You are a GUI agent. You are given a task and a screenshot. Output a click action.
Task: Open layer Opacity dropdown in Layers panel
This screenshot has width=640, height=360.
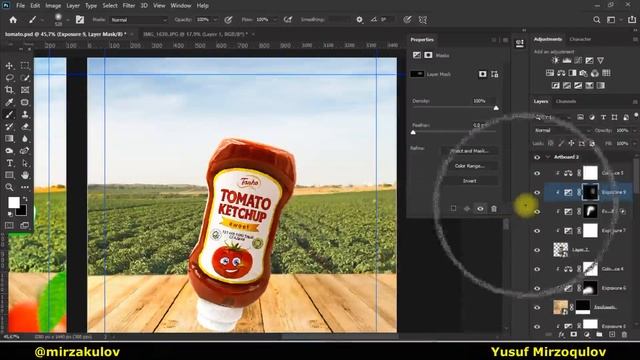634,130
